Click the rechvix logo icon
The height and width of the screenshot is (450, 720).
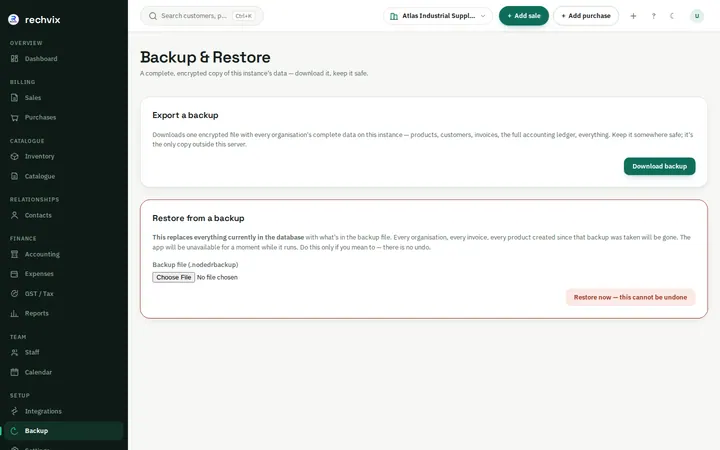click(14, 19)
